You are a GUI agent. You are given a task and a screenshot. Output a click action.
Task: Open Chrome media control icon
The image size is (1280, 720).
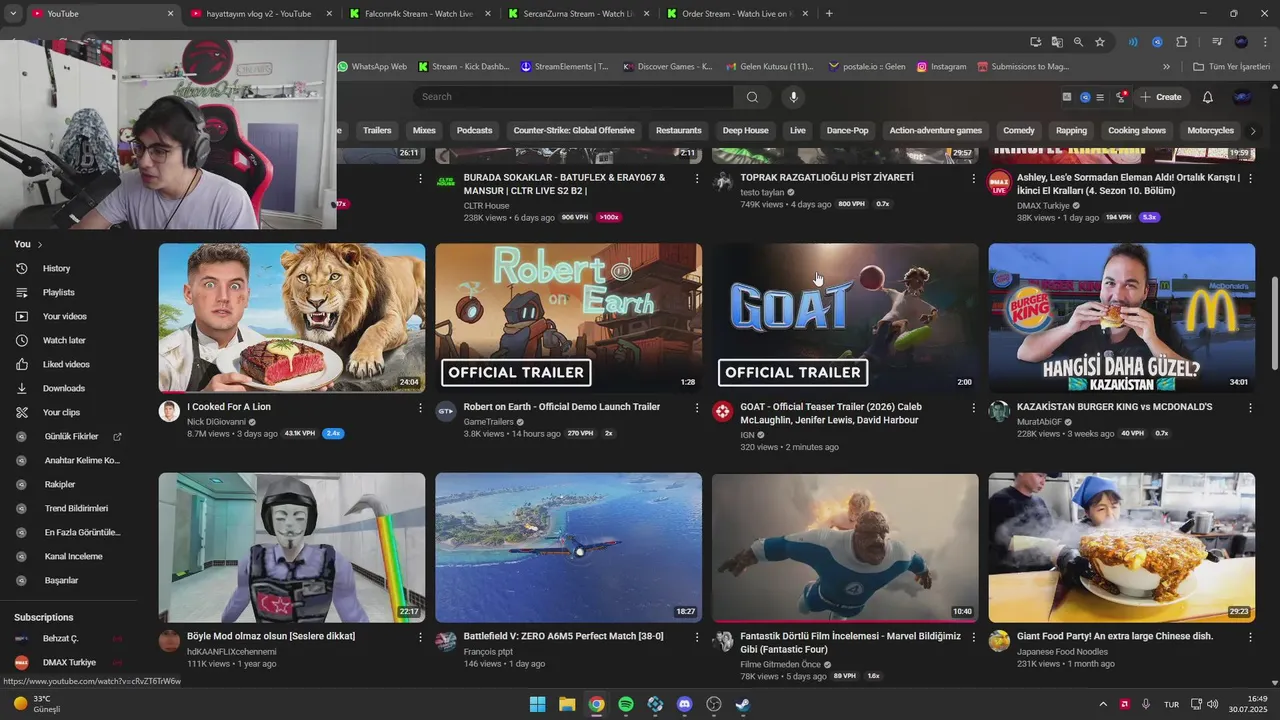tap(1217, 42)
